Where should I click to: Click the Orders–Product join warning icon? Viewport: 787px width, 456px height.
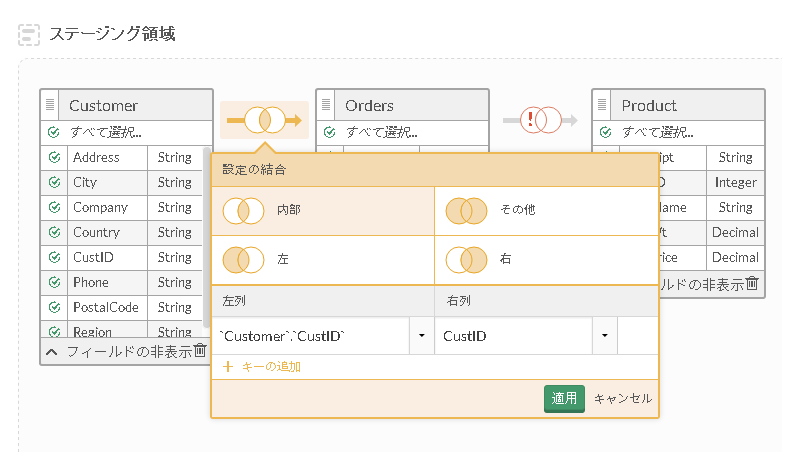[540, 121]
